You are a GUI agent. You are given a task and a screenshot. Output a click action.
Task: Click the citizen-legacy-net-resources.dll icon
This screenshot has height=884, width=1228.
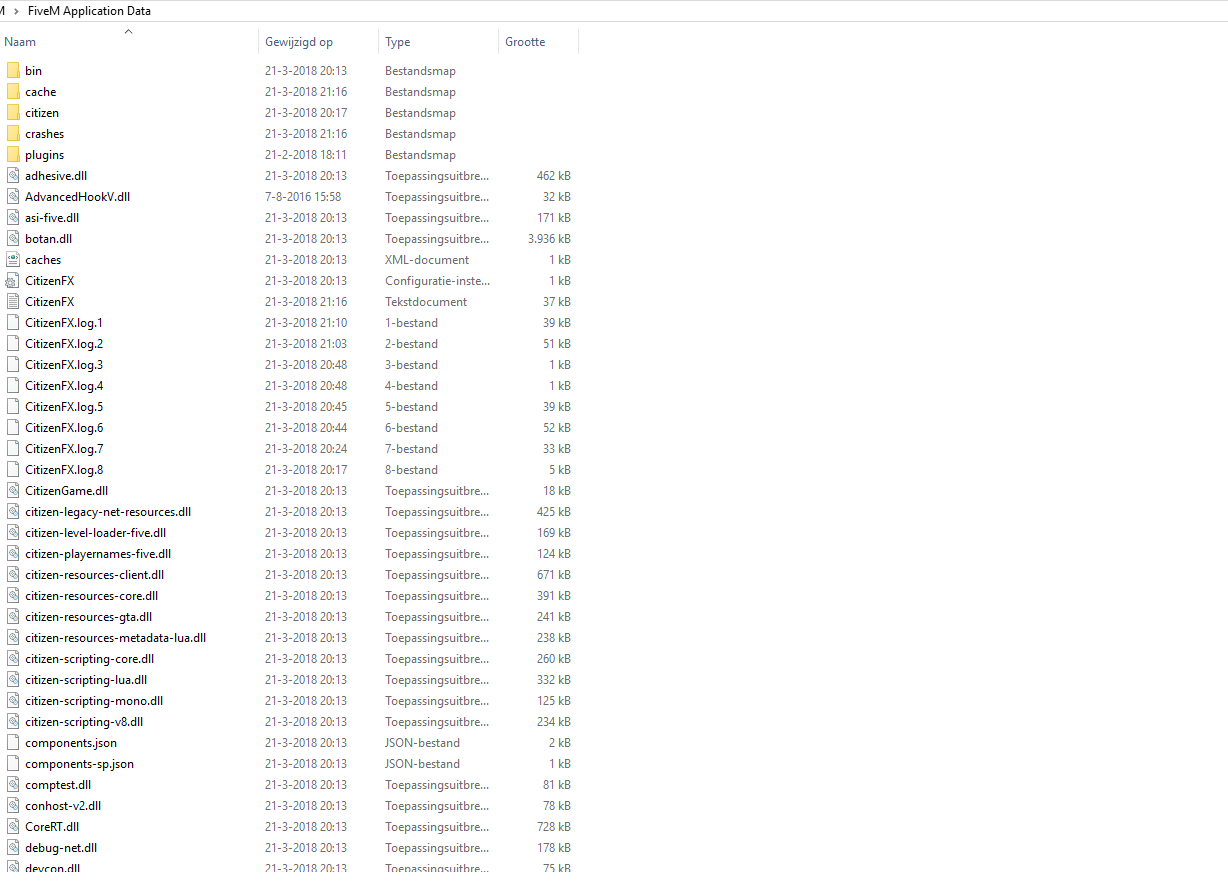tap(13, 511)
